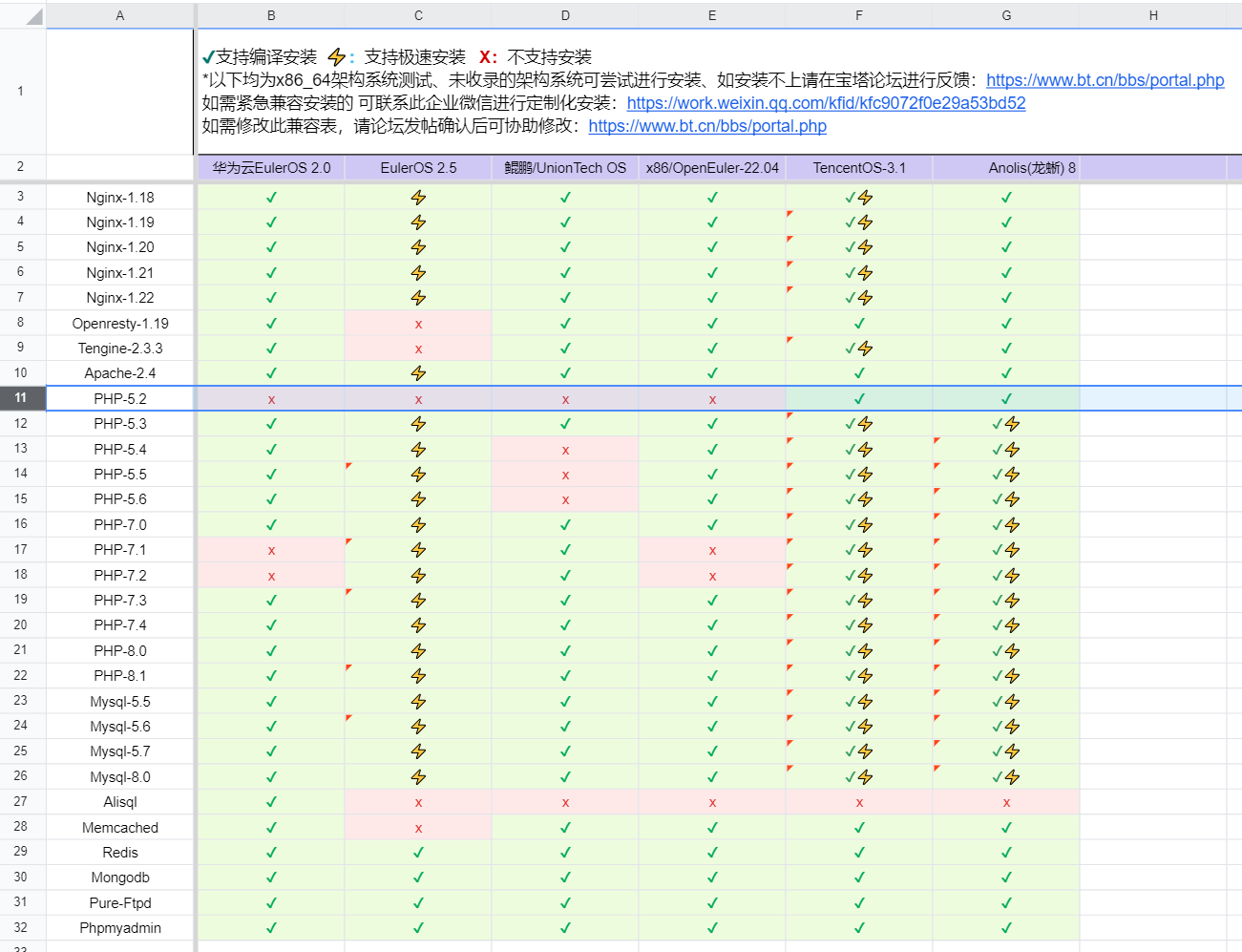Click the Anolis(龙蜥) 8 header cell
Image resolution: width=1242 pixels, height=952 pixels.
(x=1006, y=168)
